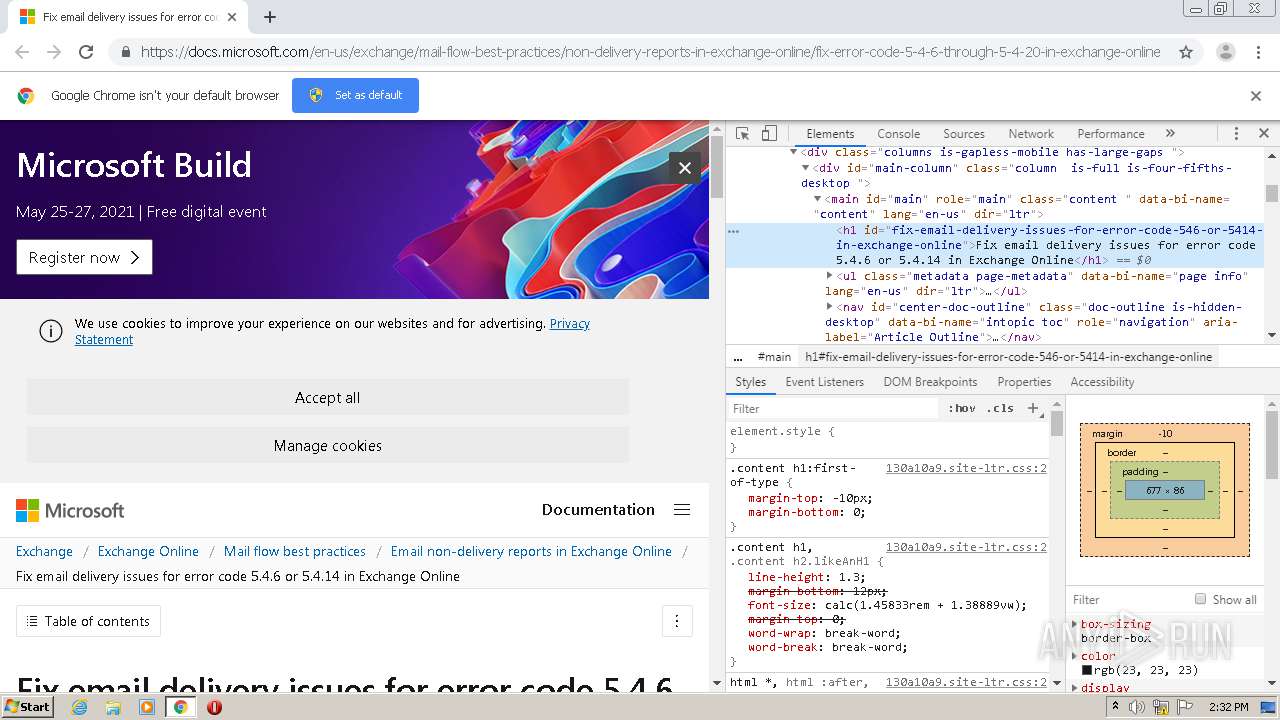Open a new Chrome tab
Image resolution: width=1280 pixels, height=720 pixels.
pos(270,17)
